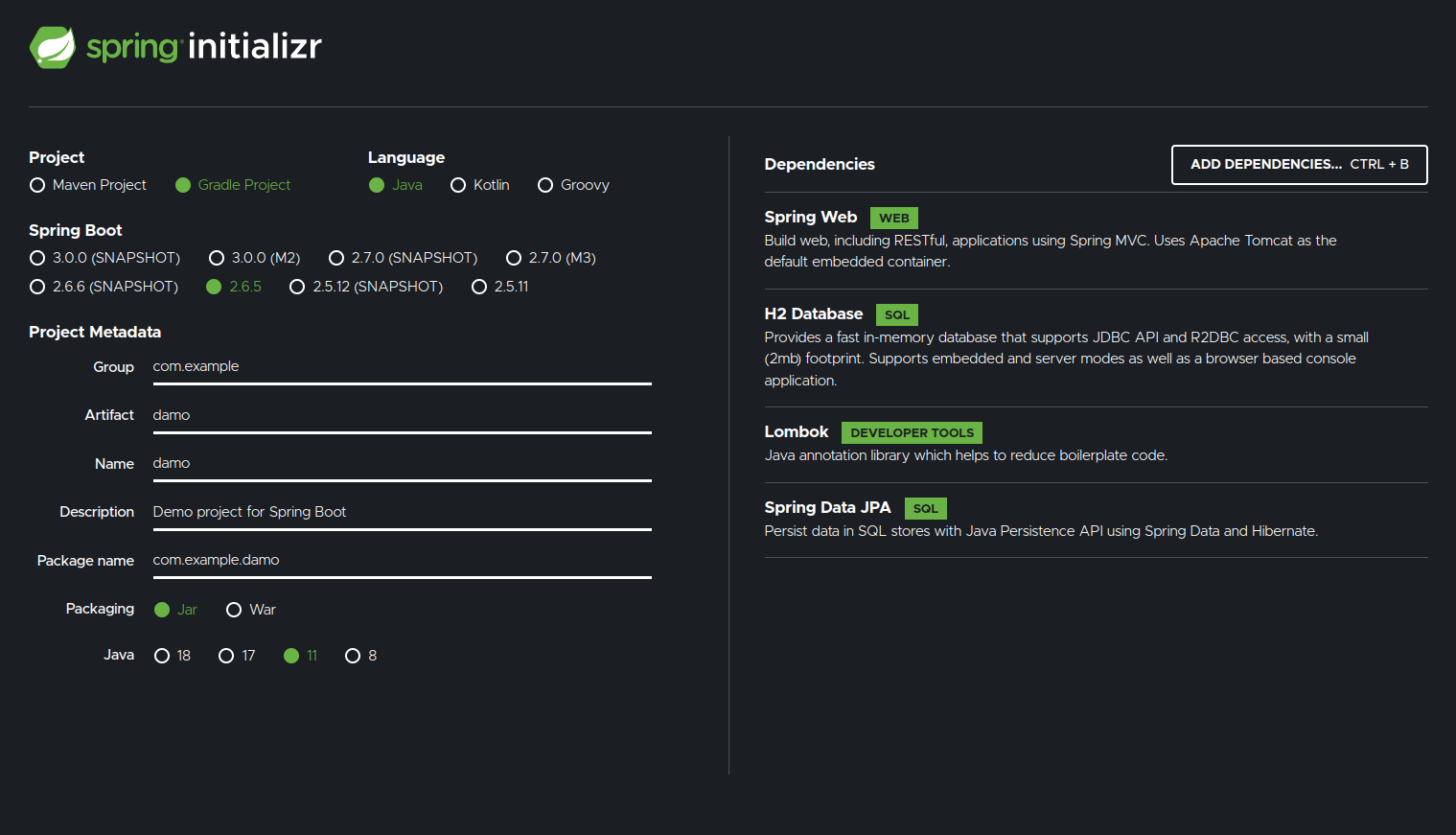Open the Add Dependencies dialog
The image size is (1456, 835).
[1299, 165]
